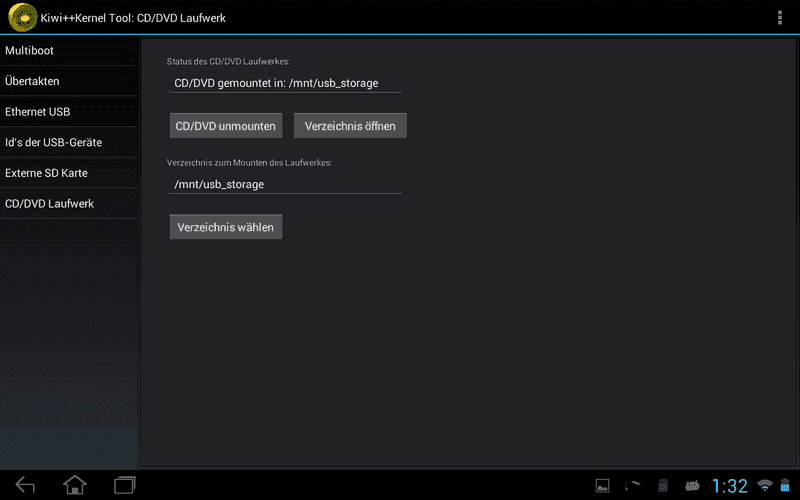Tap the Verzeichnis zum Mounten des Laufwerkes label
800x500 pixels.
(249, 163)
